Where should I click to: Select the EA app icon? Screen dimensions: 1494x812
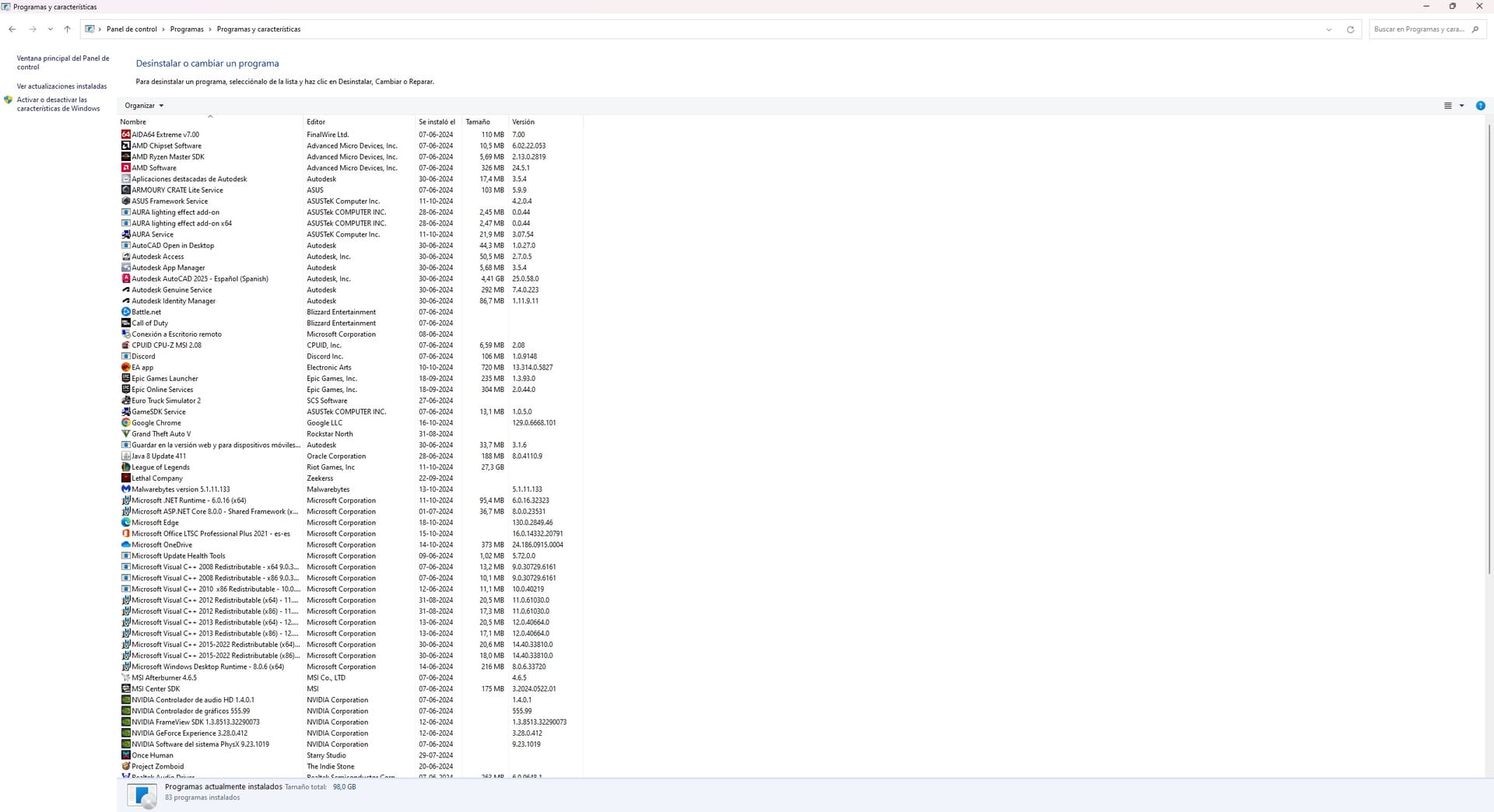[126, 367]
